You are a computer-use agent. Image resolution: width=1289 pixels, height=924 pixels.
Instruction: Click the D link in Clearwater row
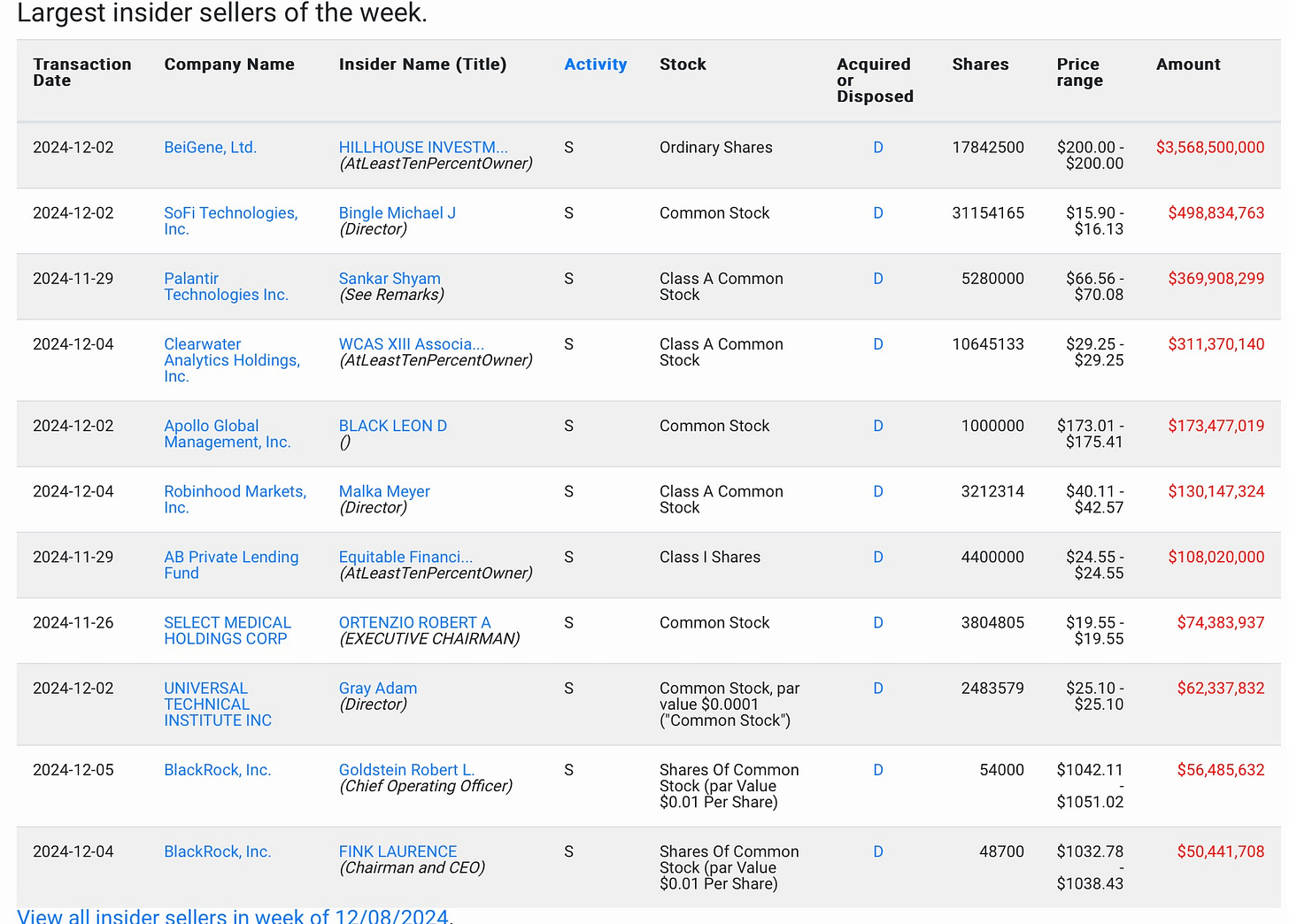[878, 344]
